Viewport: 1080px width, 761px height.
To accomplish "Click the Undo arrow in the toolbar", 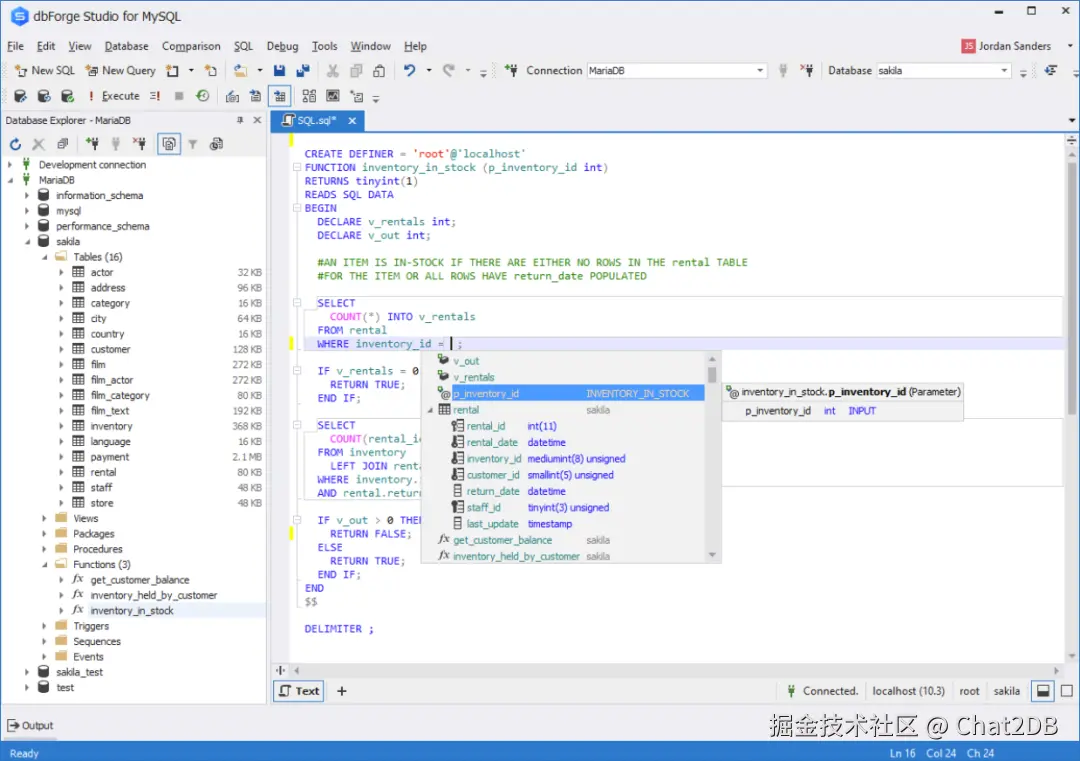I will [x=410, y=69].
